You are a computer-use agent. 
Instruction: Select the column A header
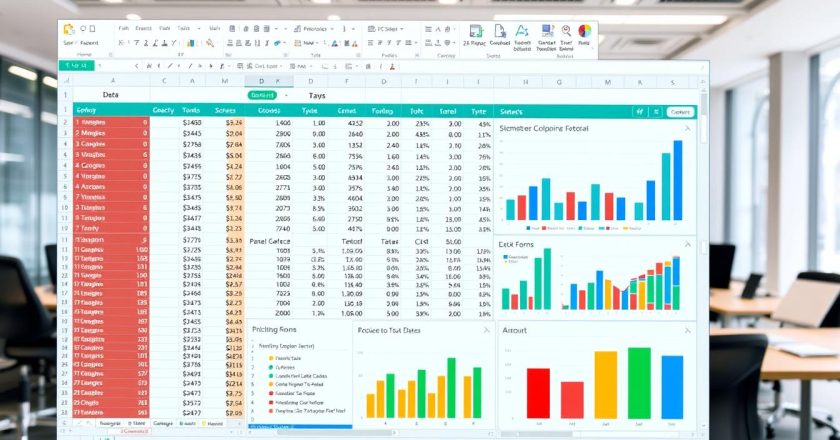[x=113, y=80]
